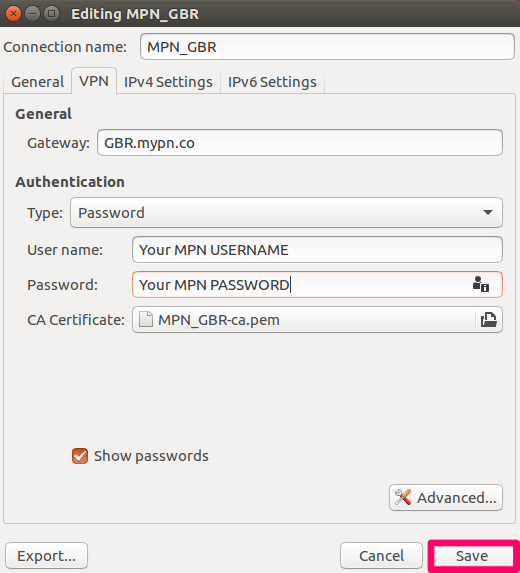Cancel editing the connection
Screen dimensions: 520x573
(x=382, y=556)
